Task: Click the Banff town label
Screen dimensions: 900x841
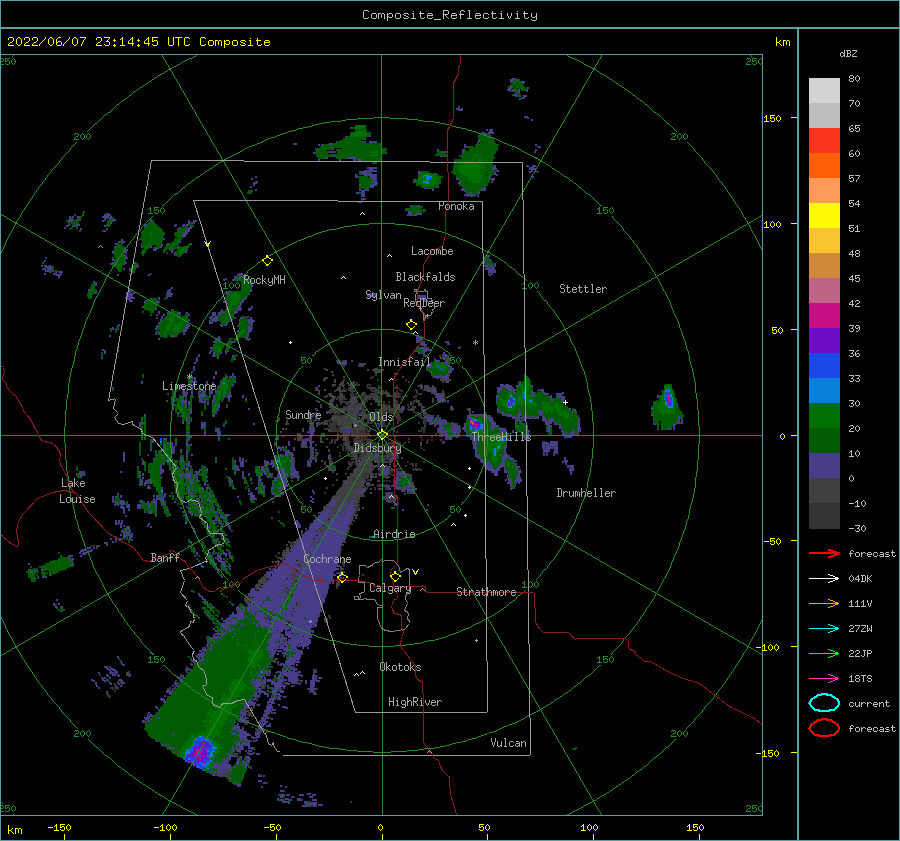Action: tap(165, 557)
